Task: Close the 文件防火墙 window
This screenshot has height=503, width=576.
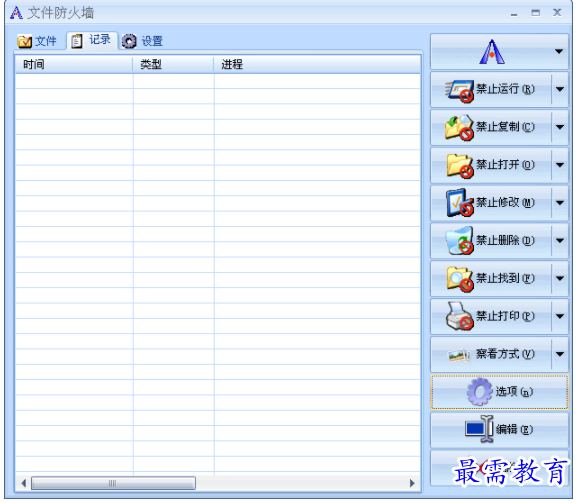Action: (x=557, y=12)
